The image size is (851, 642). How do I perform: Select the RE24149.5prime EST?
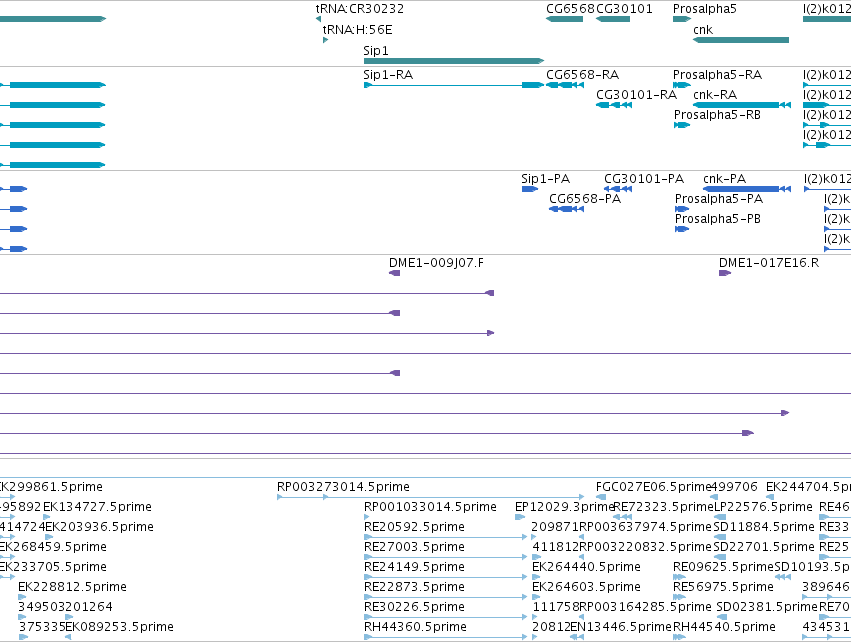click(x=446, y=577)
